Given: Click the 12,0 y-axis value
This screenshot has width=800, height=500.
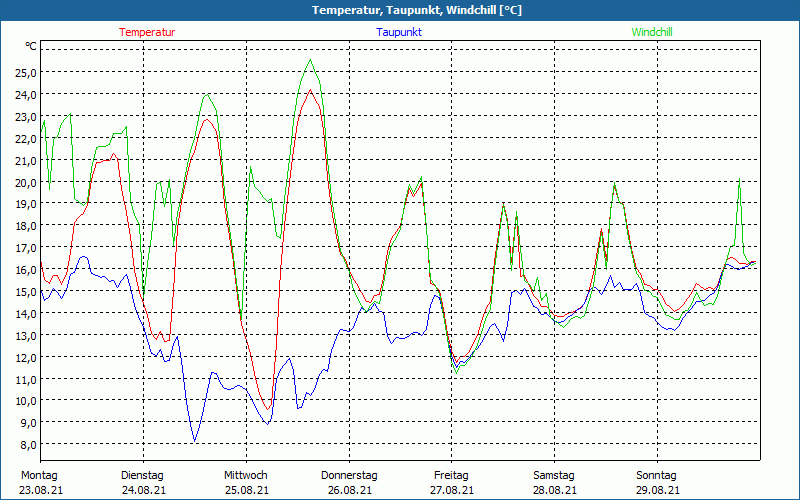Looking at the screenshot, I should point(26,357).
